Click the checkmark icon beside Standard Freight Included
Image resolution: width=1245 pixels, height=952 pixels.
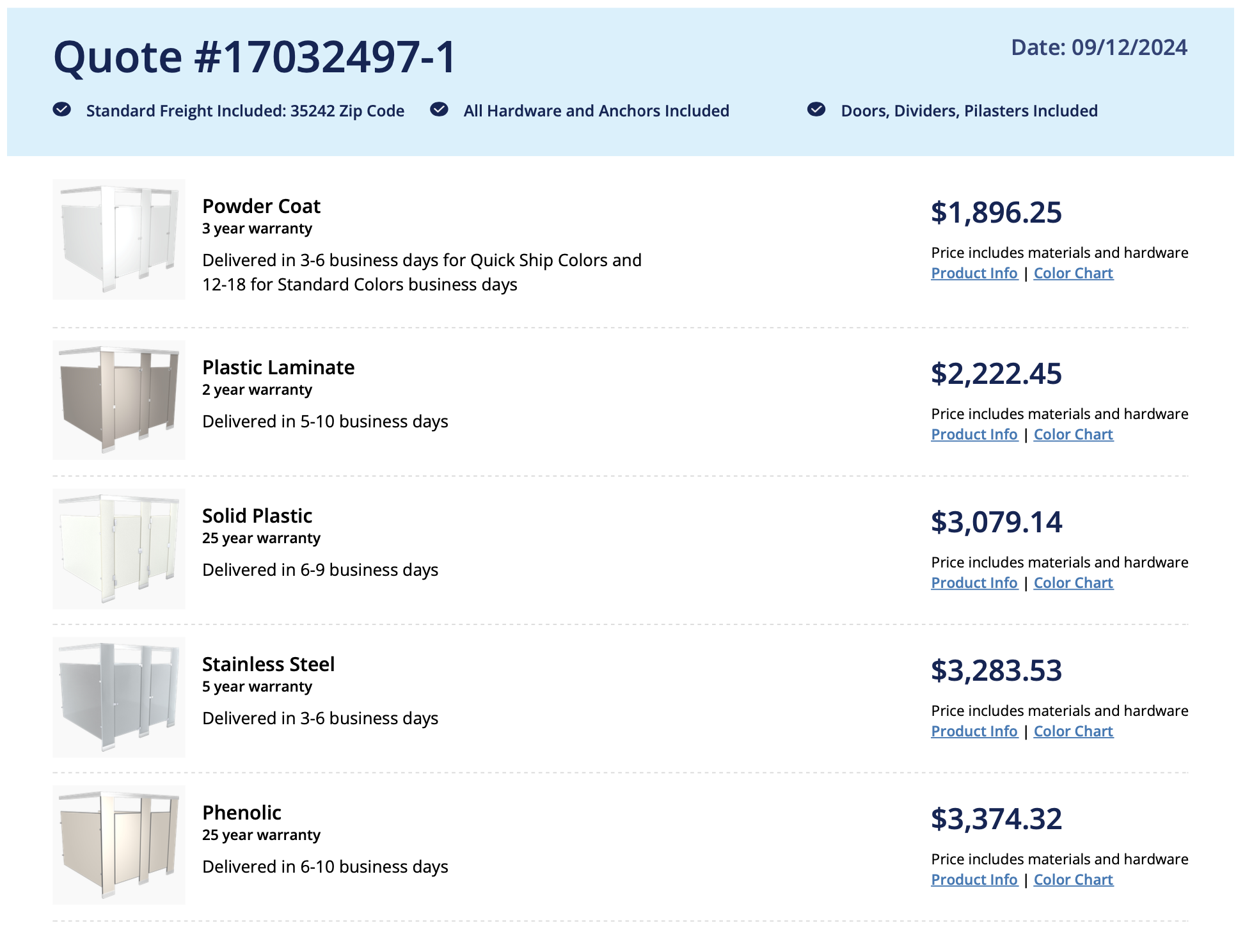(61, 109)
